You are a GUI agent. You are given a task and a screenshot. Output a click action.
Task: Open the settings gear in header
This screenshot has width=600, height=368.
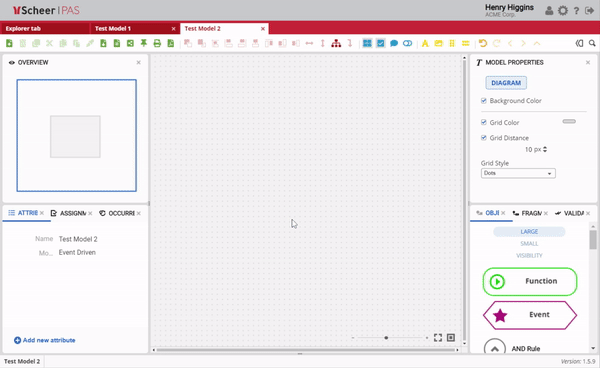(x=562, y=10)
